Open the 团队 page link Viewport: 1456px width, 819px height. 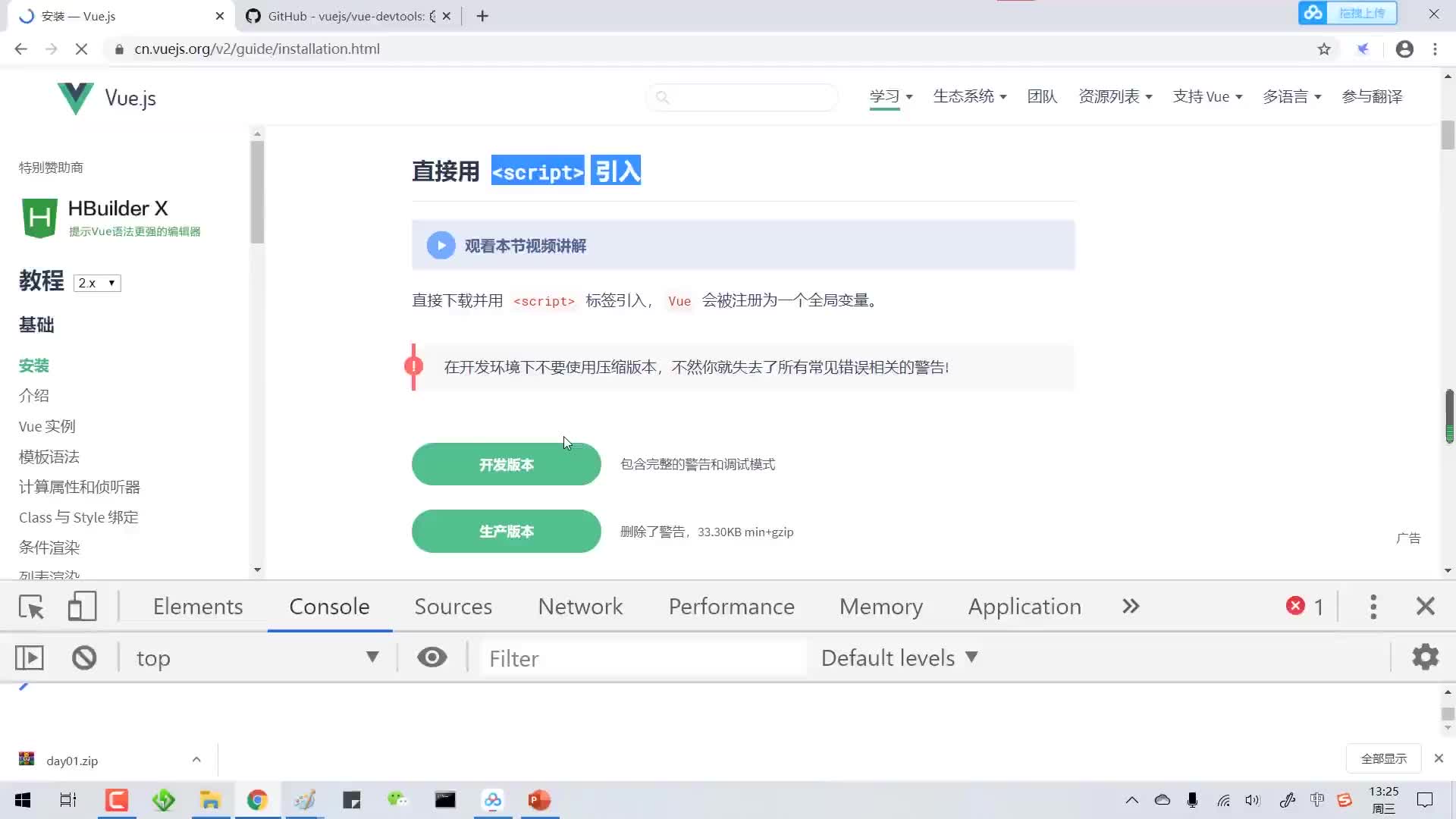(1042, 96)
